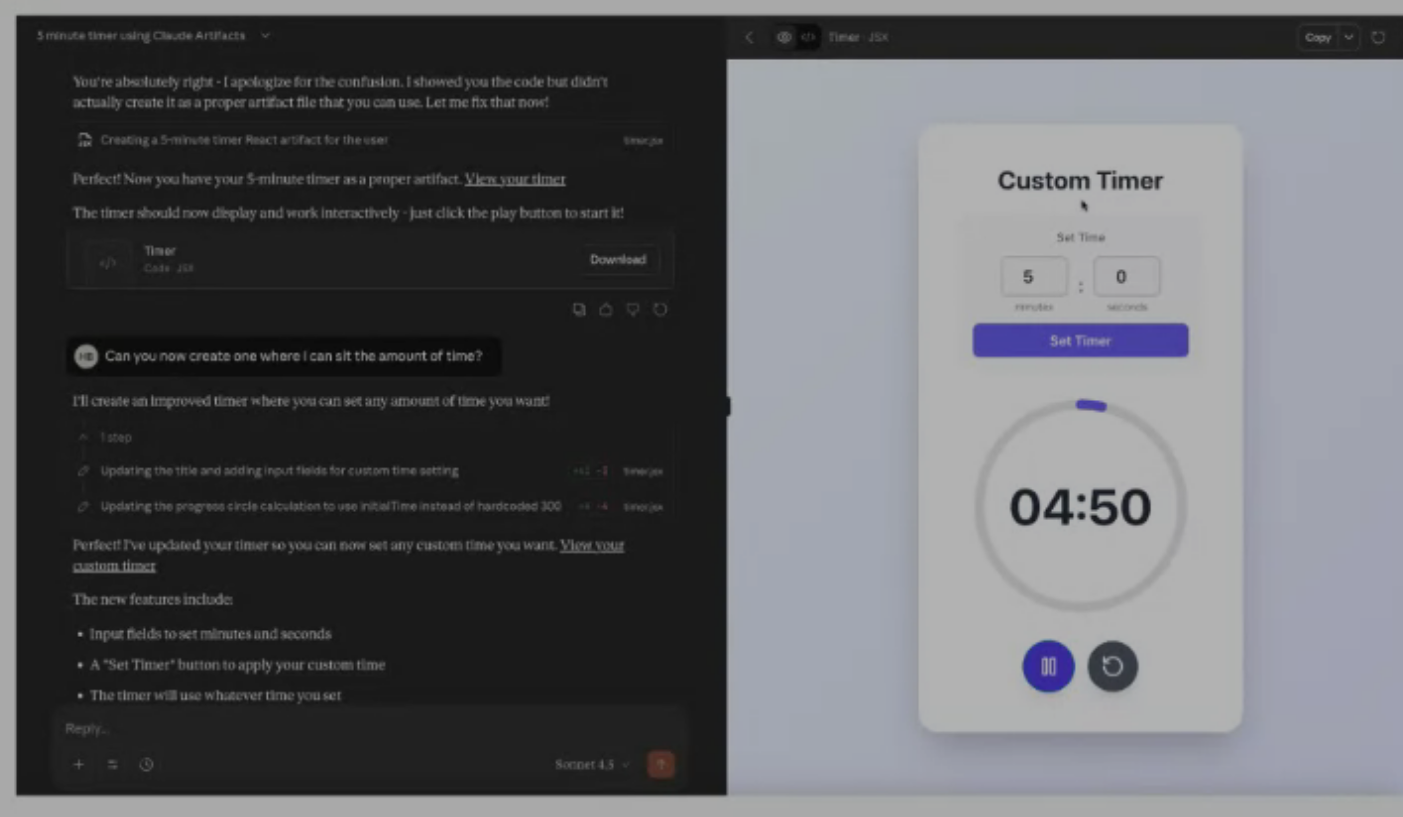Reset the timer with the circular arrow button
Image resolution: width=1403 pixels, height=817 pixels.
point(1112,666)
